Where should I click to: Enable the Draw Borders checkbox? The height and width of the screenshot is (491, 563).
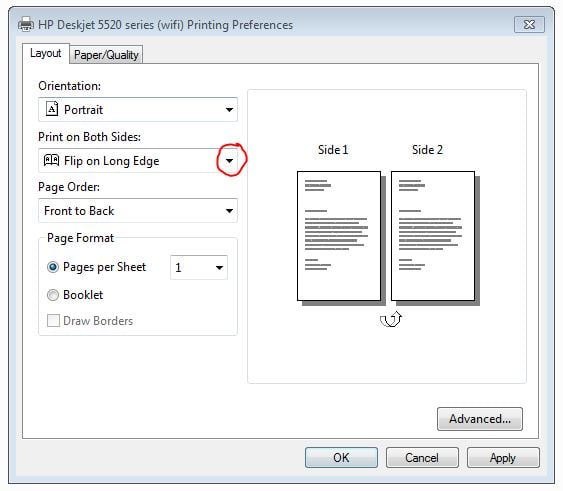pos(53,320)
